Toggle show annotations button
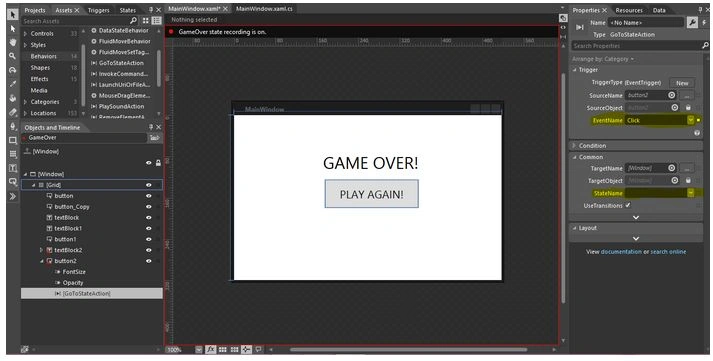Viewport: 713px width, 361px height. 258,350
